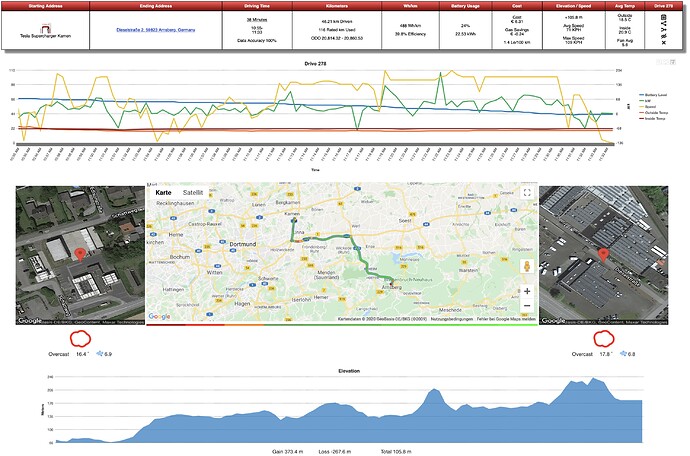
Task: Click the Hagen label on the map
Action: [x=242, y=304]
